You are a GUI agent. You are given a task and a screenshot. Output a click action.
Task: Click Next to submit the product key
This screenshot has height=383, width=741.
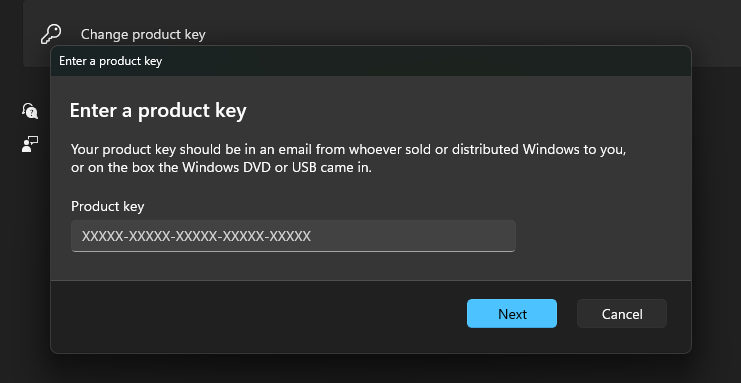pos(512,313)
